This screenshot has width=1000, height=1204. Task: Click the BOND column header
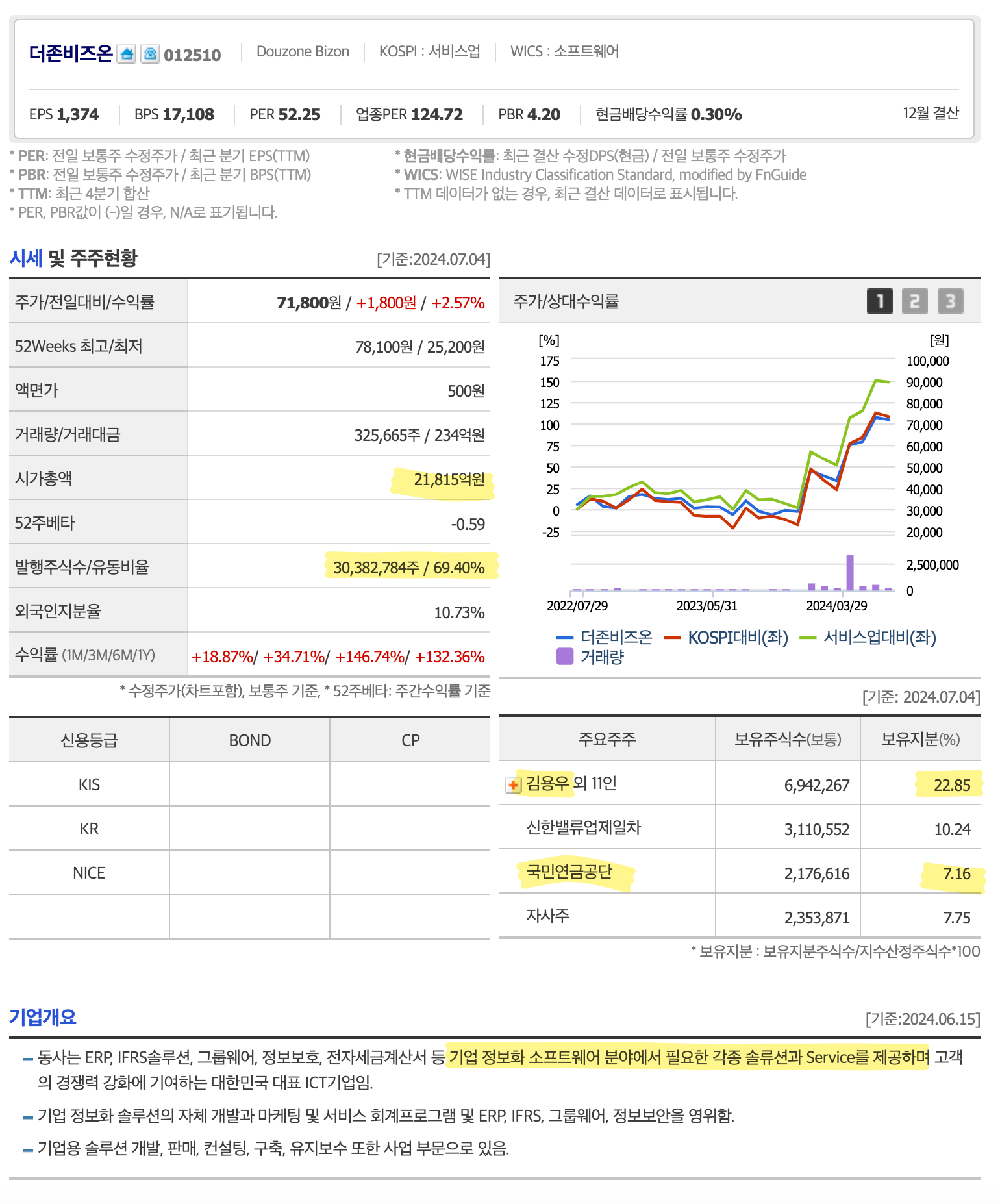(x=250, y=740)
